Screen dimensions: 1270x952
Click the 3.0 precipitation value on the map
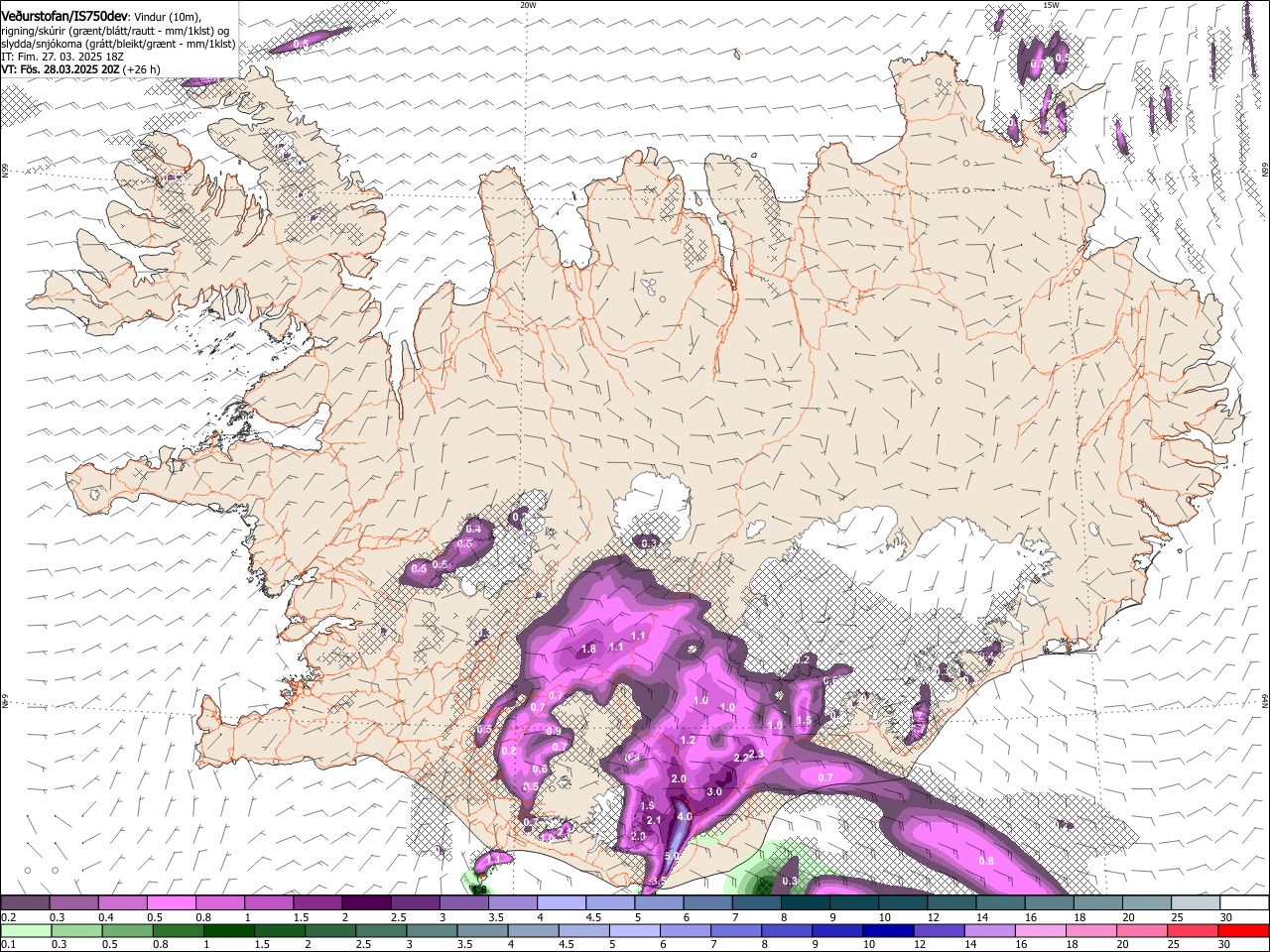tap(714, 792)
